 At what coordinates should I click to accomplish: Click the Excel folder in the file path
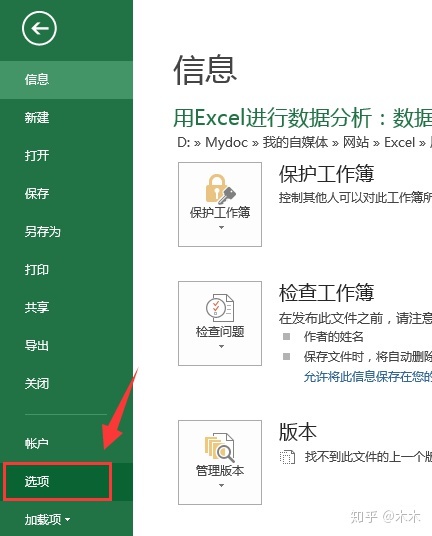coord(400,143)
